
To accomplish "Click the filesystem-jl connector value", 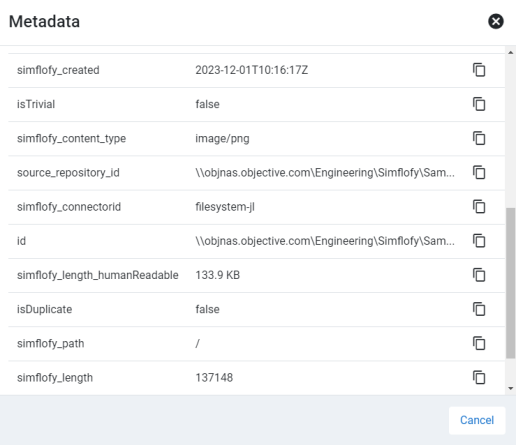I will tap(225, 207).
